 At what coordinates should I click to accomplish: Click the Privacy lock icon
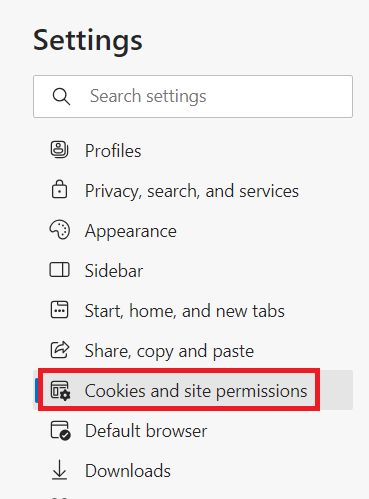59,189
